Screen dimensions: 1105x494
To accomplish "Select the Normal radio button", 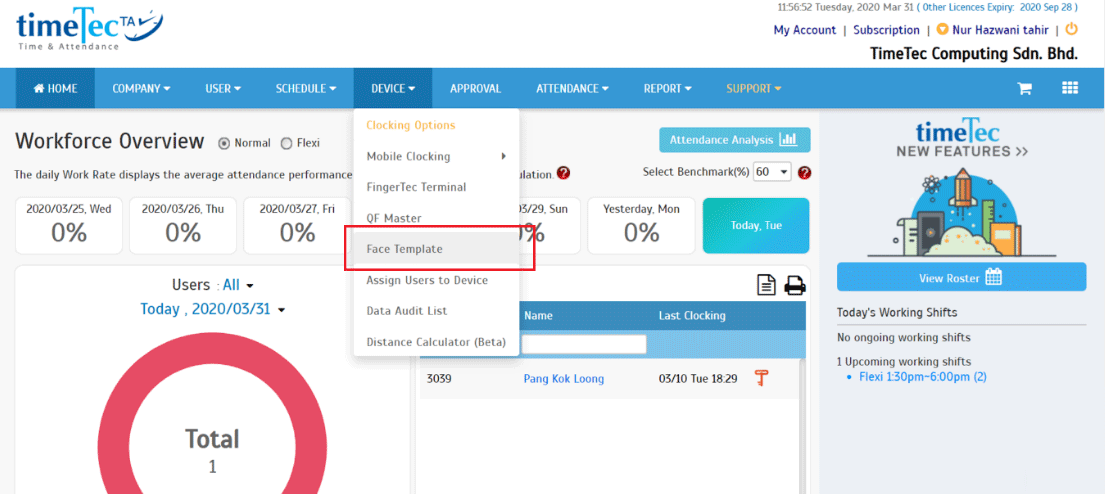I will [x=224, y=143].
